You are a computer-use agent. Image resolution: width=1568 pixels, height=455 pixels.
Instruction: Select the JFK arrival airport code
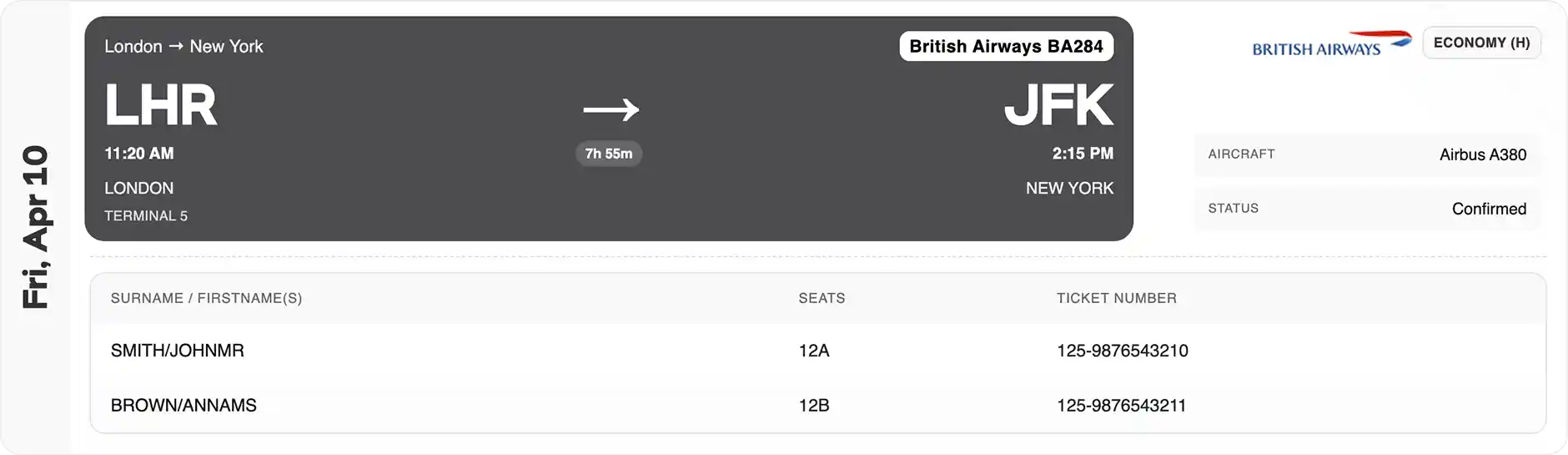click(1058, 106)
